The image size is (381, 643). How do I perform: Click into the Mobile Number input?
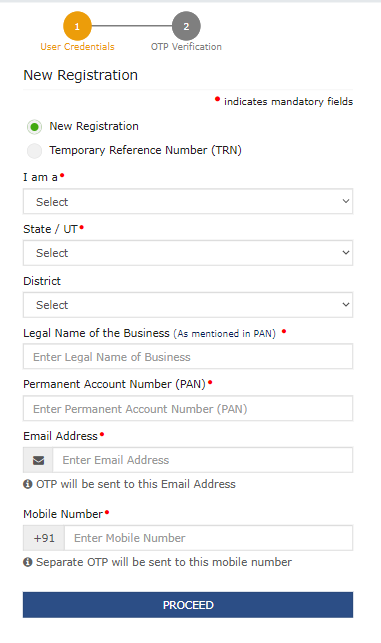click(x=209, y=538)
